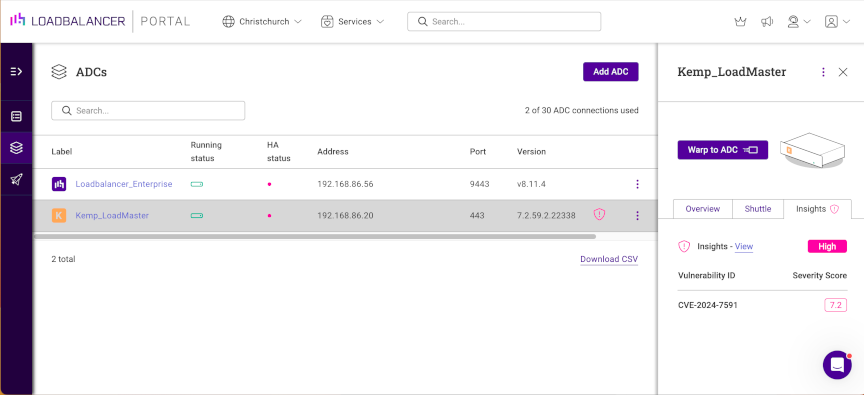Click the High severity badge
864x395 pixels.
(x=827, y=246)
